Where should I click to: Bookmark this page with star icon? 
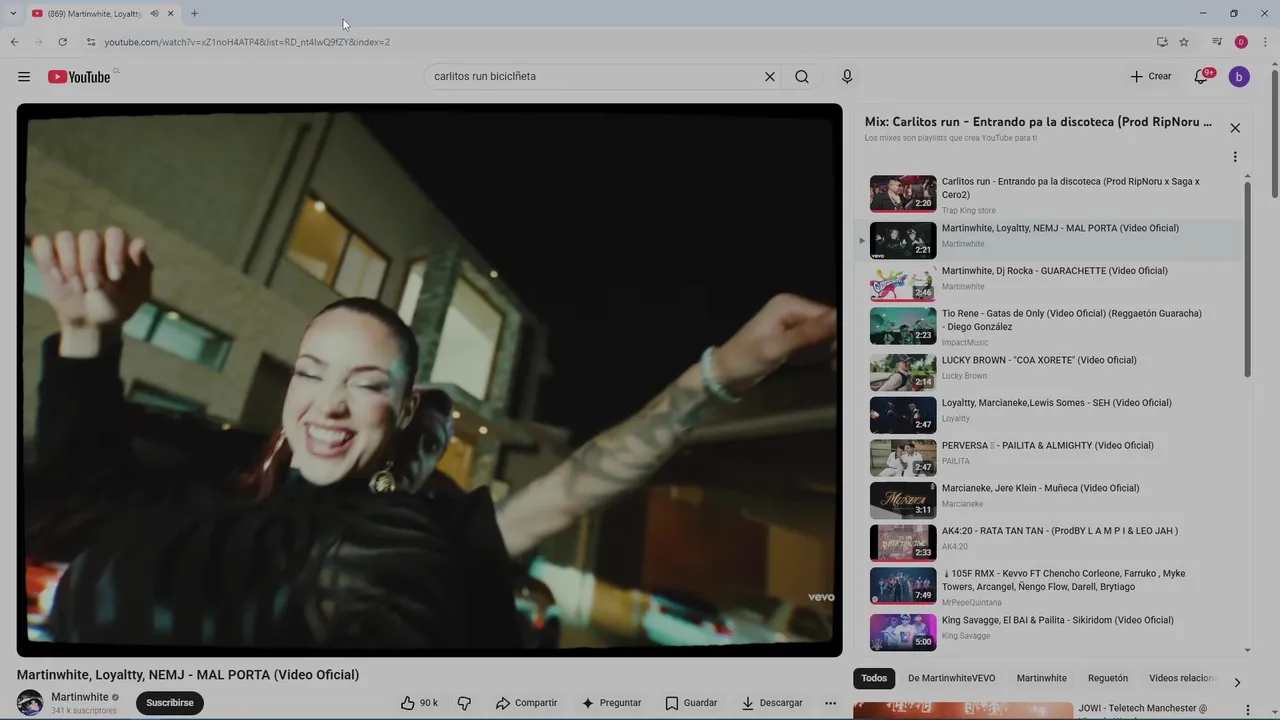click(x=1184, y=42)
